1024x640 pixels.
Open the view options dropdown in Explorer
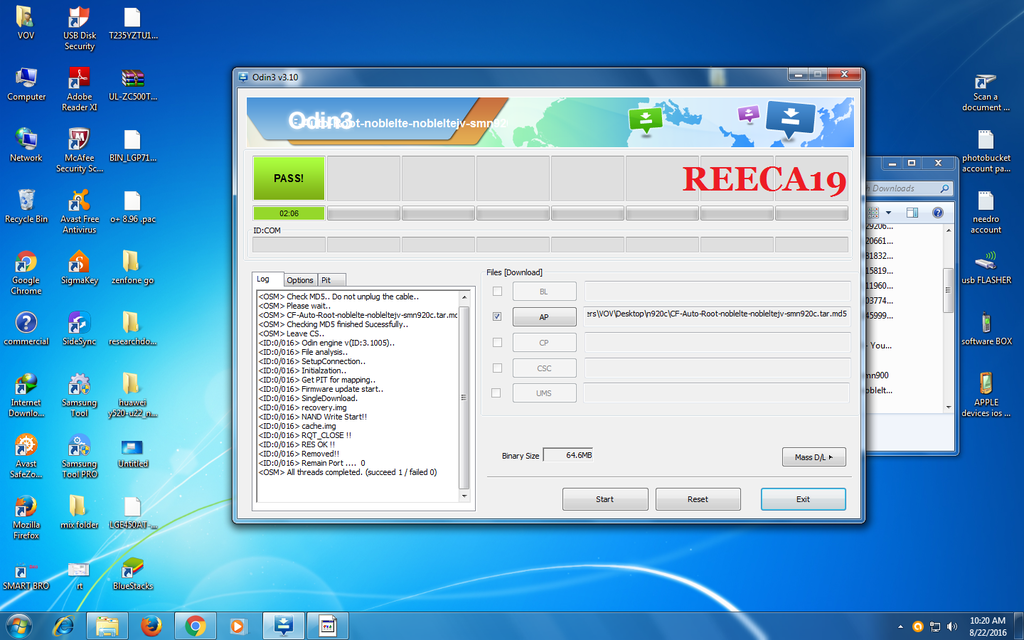[x=887, y=212]
